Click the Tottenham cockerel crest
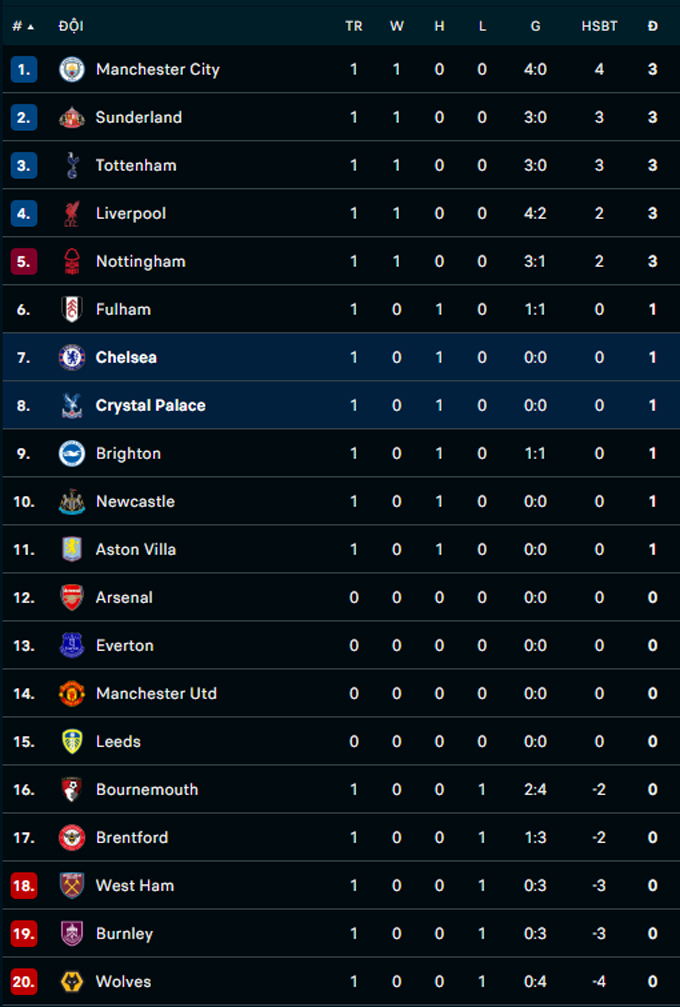This screenshot has height=1007, width=680. pos(72,166)
